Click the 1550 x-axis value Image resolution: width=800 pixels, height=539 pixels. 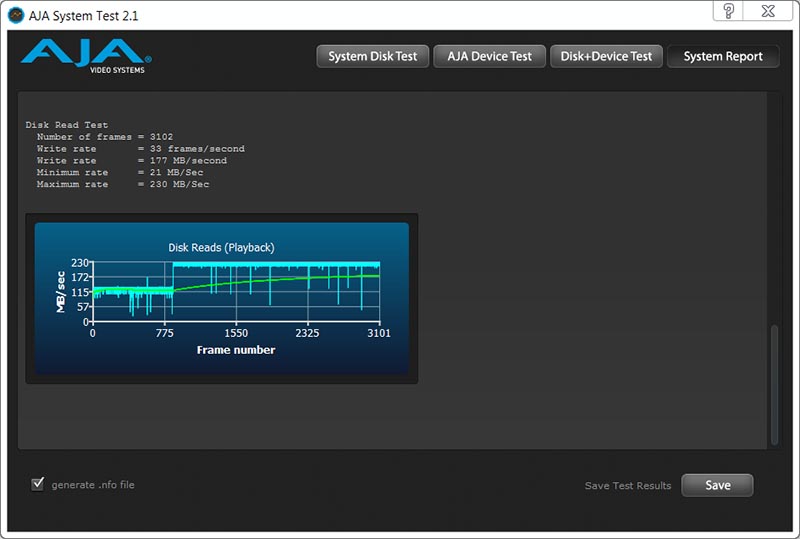point(236,333)
